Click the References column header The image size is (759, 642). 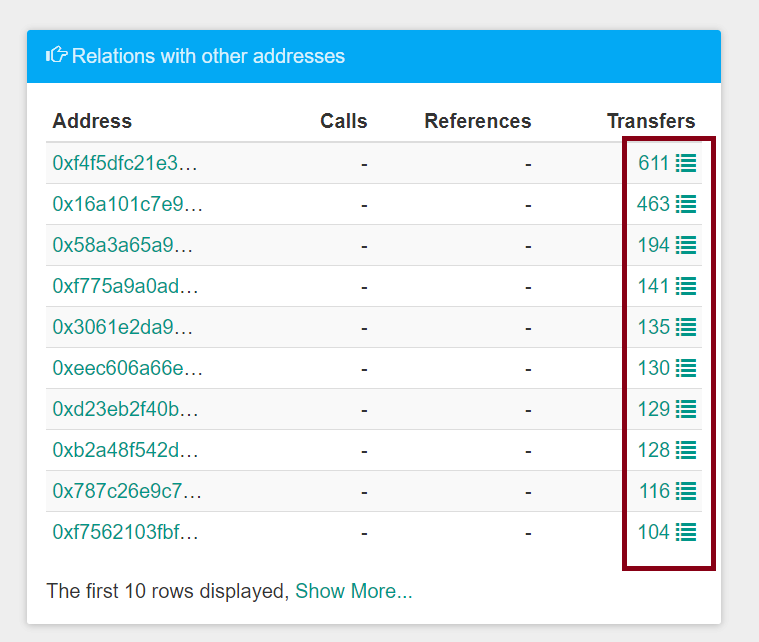coord(478,121)
